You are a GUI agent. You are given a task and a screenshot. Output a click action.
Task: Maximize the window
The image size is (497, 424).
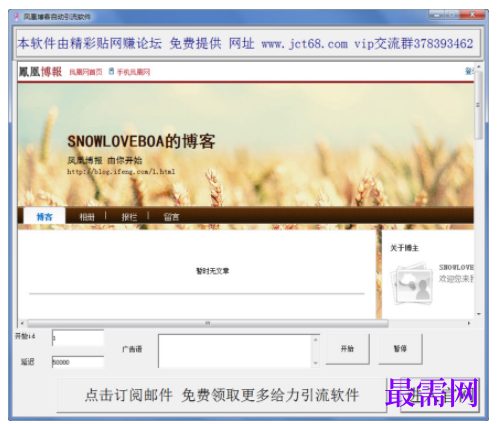pos(452,15)
